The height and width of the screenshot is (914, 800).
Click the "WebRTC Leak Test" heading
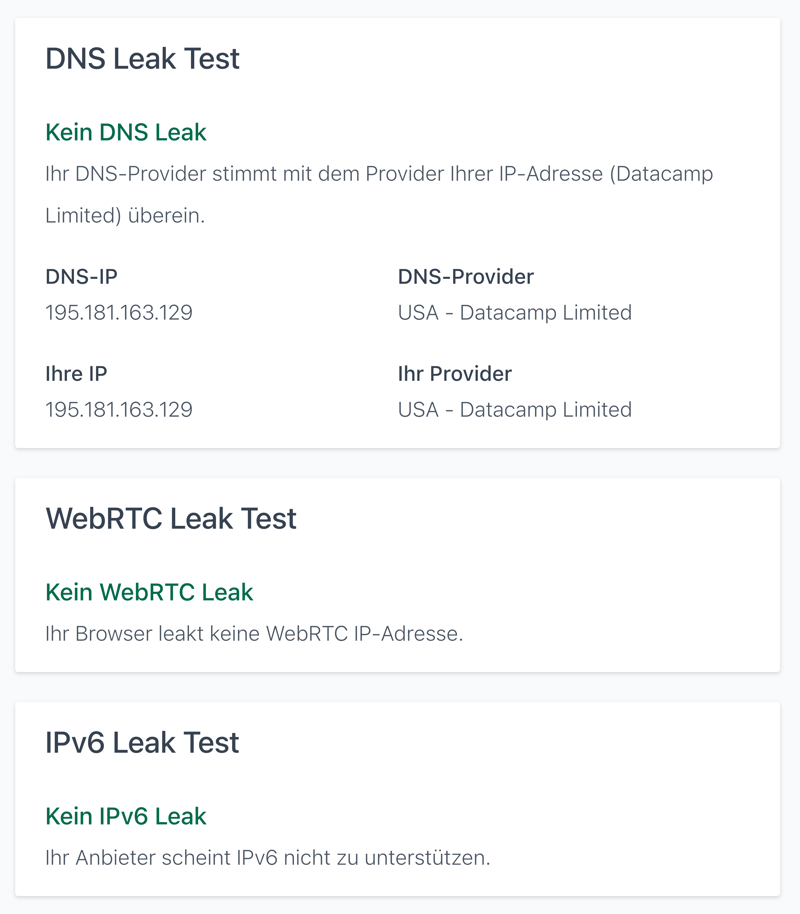point(171,519)
